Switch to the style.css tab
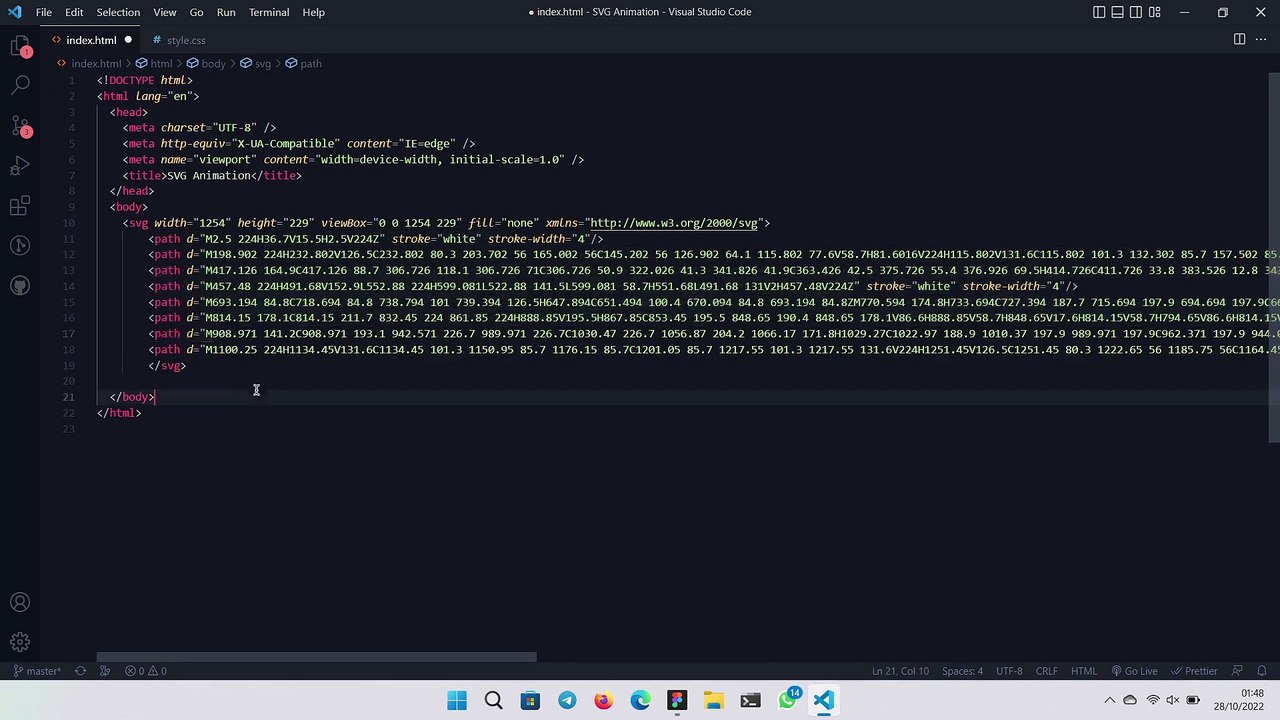Screen dimensions: 1280x720 point(185,40)
